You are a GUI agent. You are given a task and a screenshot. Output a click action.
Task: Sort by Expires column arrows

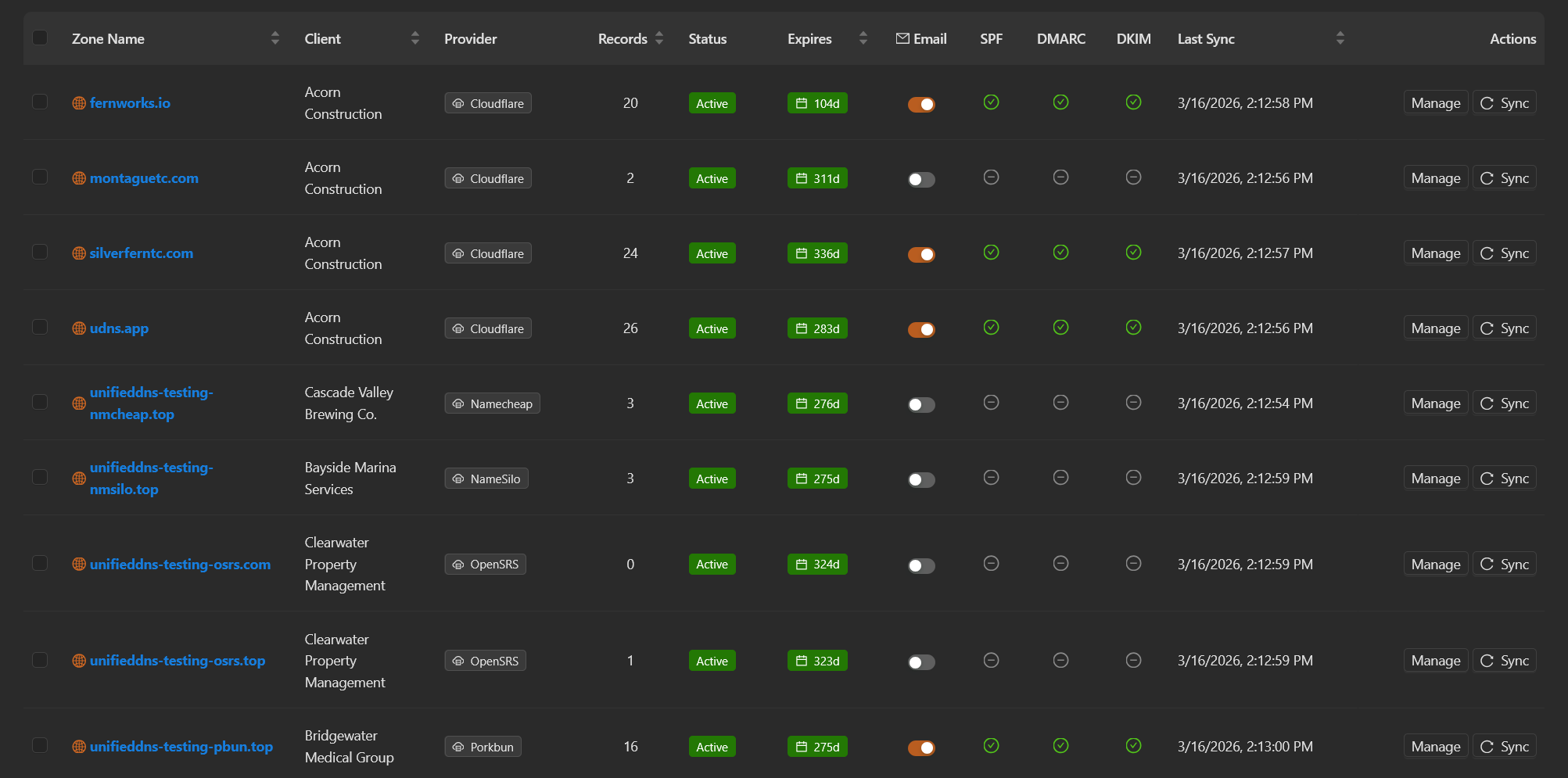pos(863,38)
